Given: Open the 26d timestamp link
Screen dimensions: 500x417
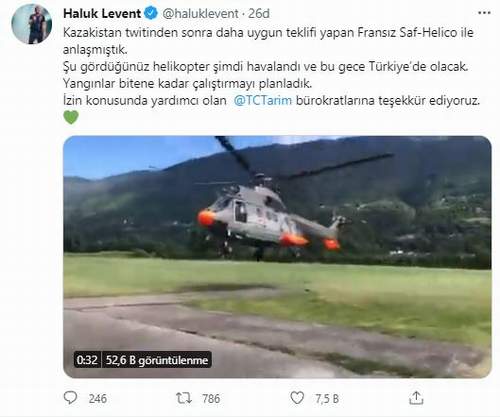Looking at the screenshot, I should coord(259,13).
